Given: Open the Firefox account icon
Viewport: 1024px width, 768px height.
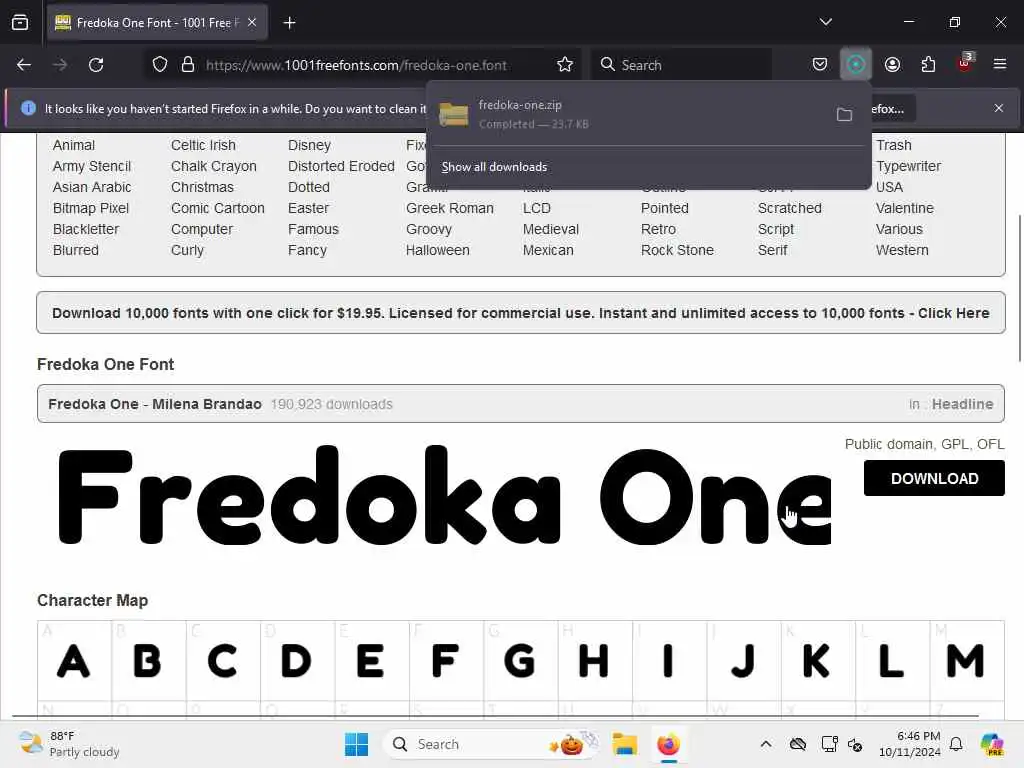Looking at the screenshot, I should click(x=892, y=65).
